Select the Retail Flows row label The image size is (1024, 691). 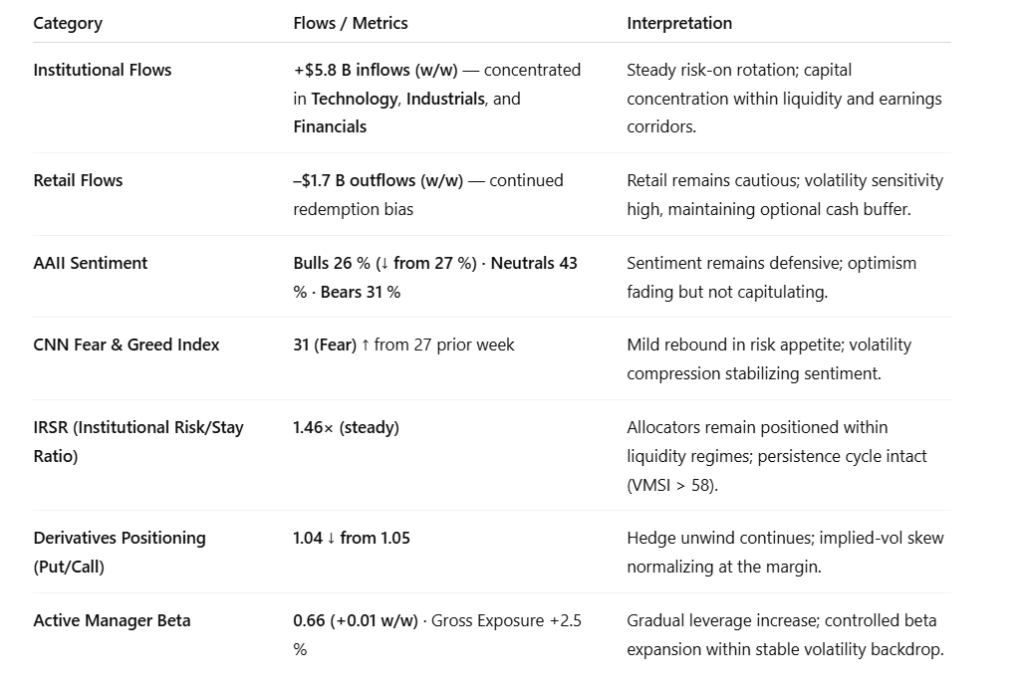pos(78,180)
